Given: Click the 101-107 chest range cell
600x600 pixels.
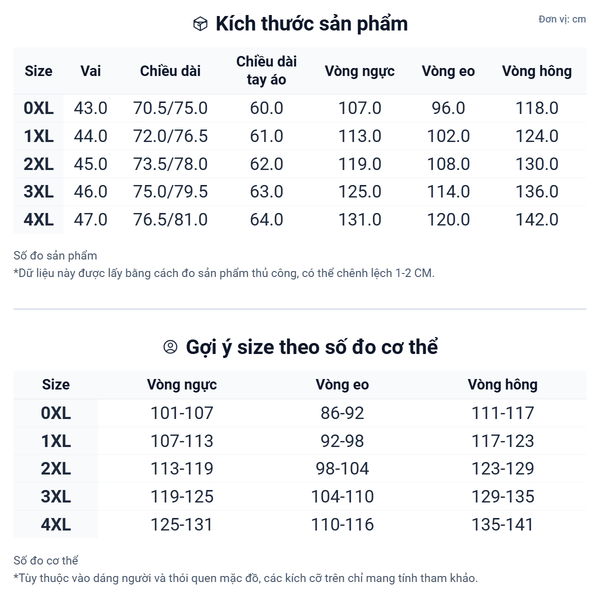Looking at the screenshot, I should click(x=181, y=413).
